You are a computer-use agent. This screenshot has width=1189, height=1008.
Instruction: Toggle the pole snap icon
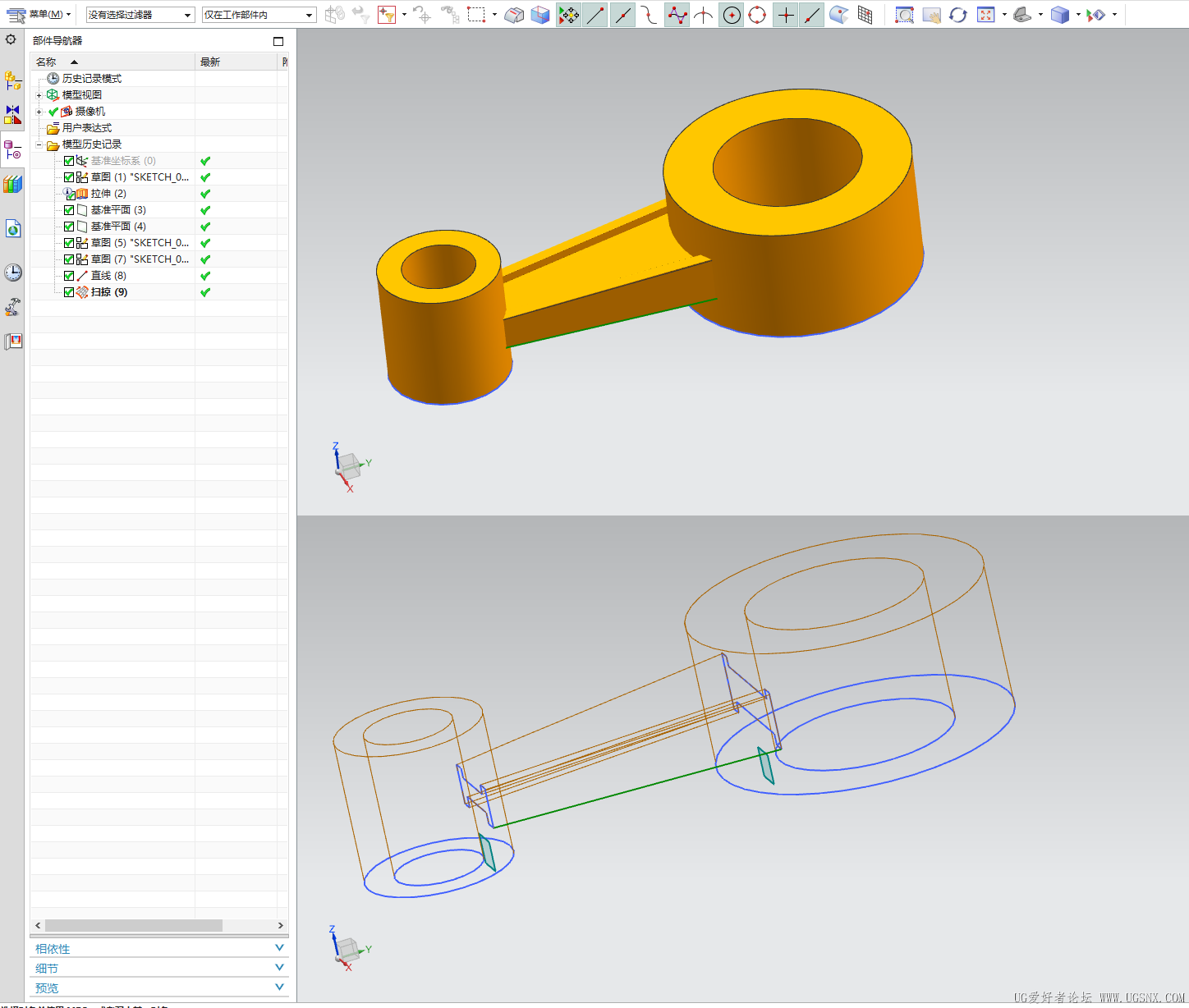tap(677, 15)
